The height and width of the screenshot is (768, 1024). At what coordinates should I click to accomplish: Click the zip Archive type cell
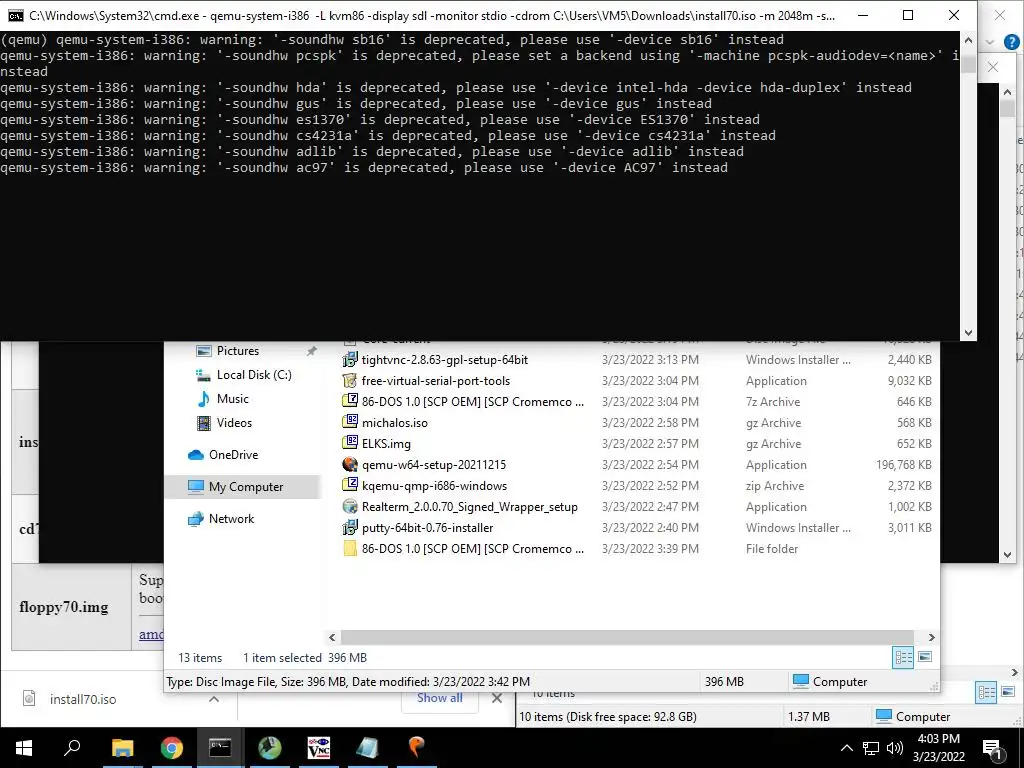775,486
